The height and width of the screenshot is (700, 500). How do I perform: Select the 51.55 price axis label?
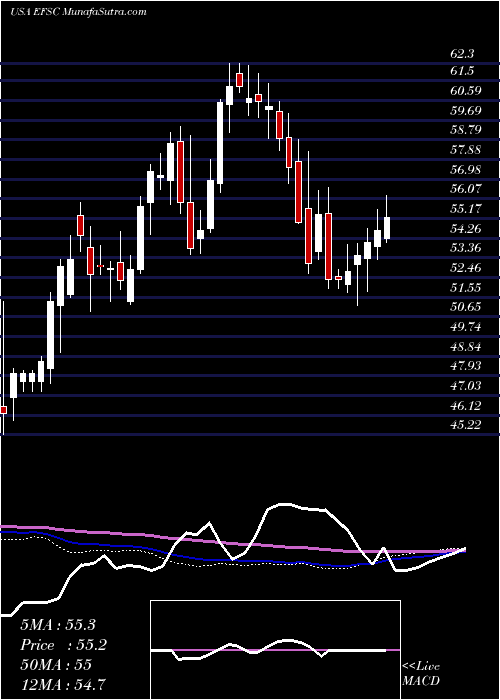pos(466,287)
